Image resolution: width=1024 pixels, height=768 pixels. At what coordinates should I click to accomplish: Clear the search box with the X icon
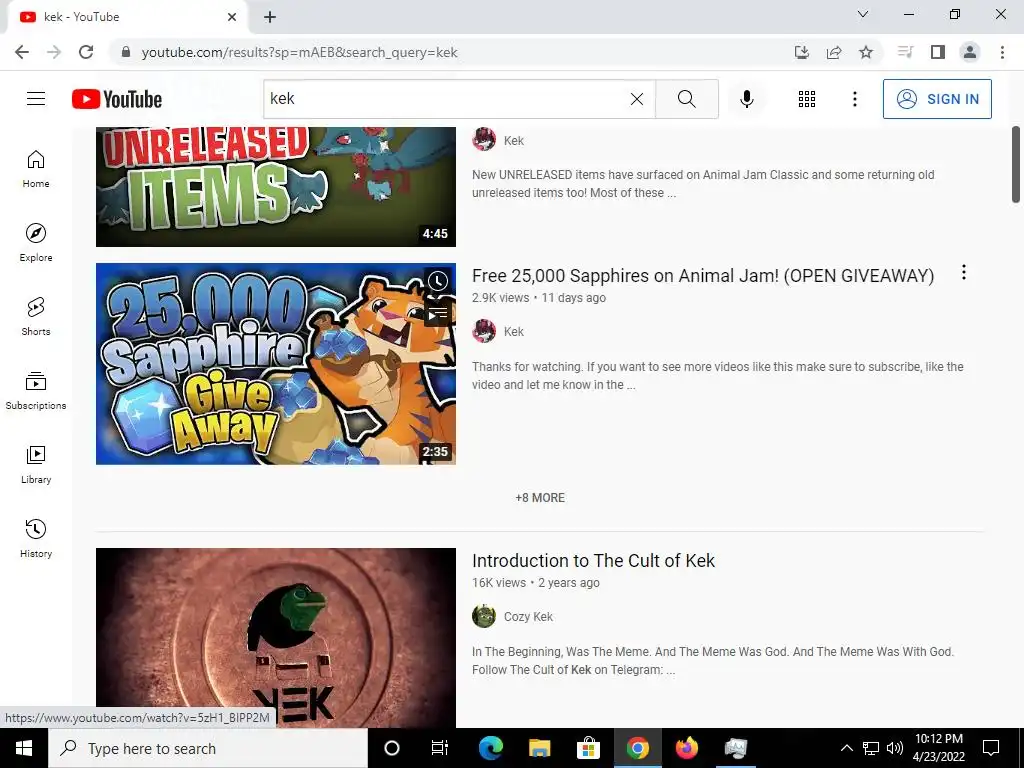coord(637,99)
